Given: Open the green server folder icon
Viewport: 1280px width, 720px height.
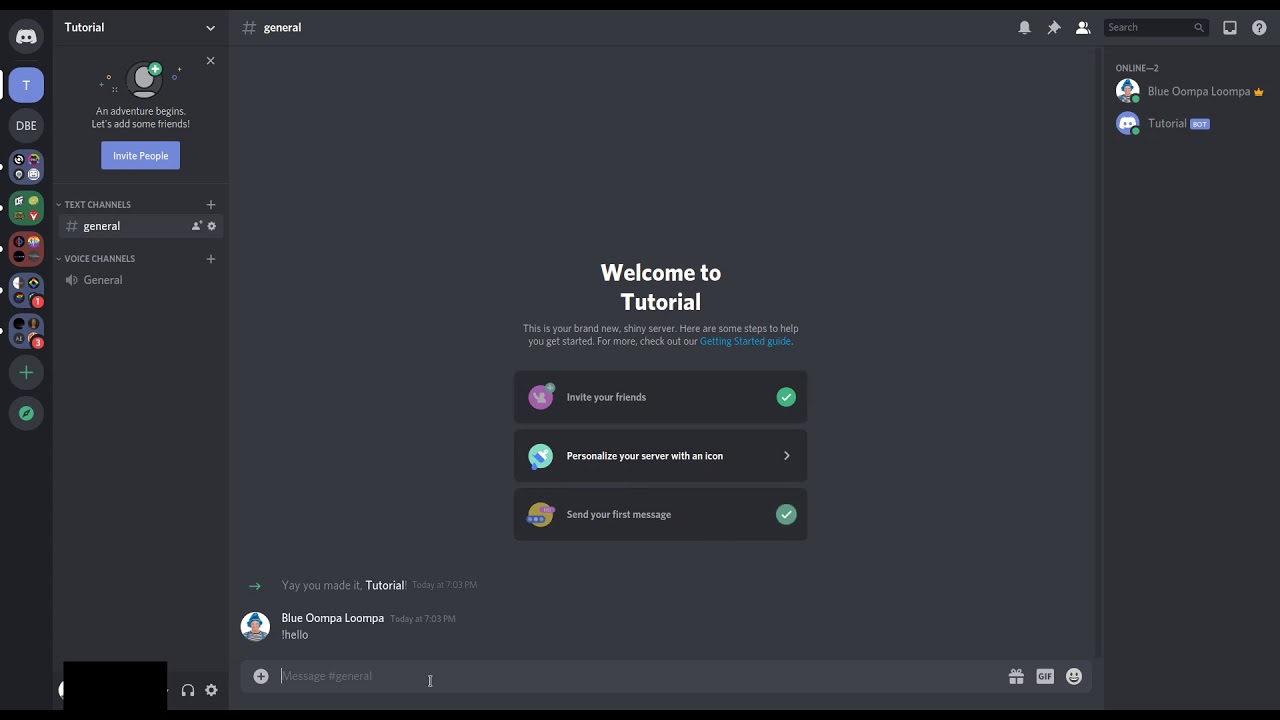Looking at the screenshot, I should 26,208.
